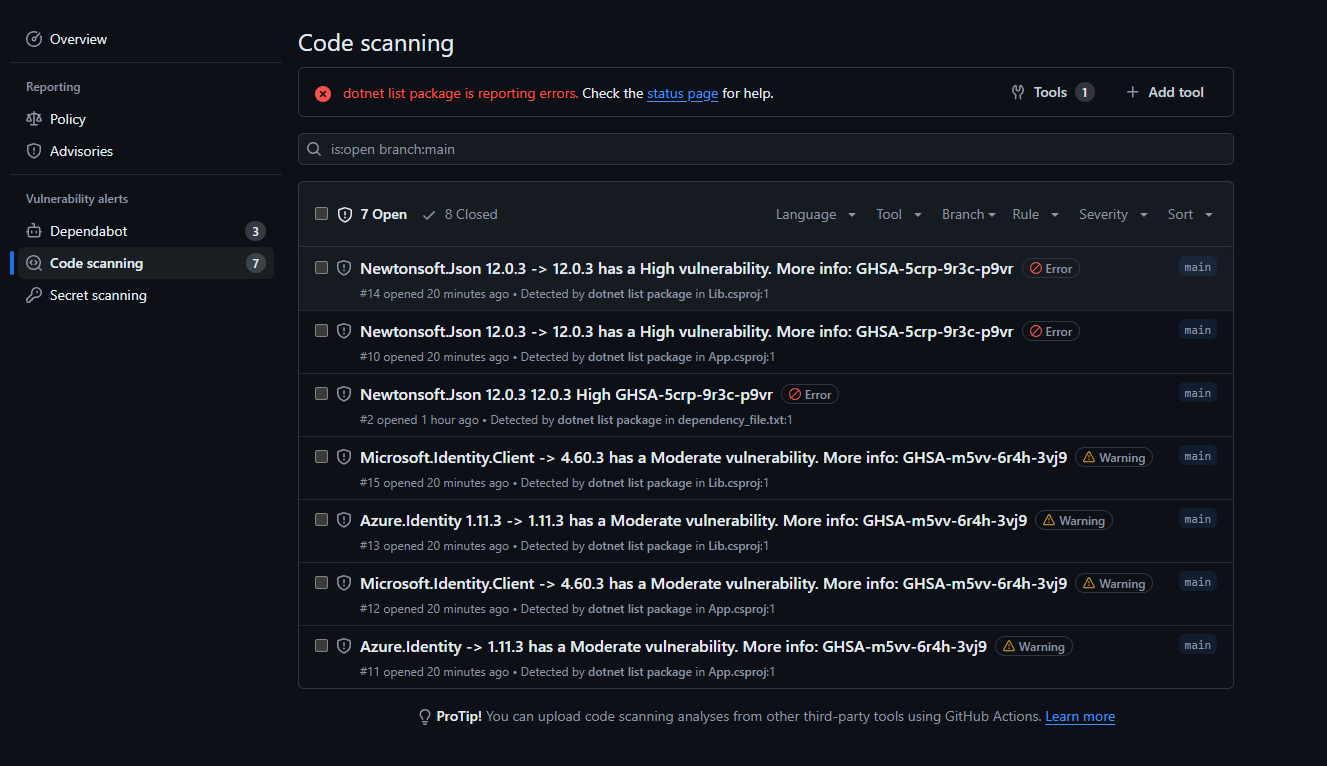The width and height of the screenshot is (1327, 766).
Task: Click the Policy scales icon
Action: (34, 119)
